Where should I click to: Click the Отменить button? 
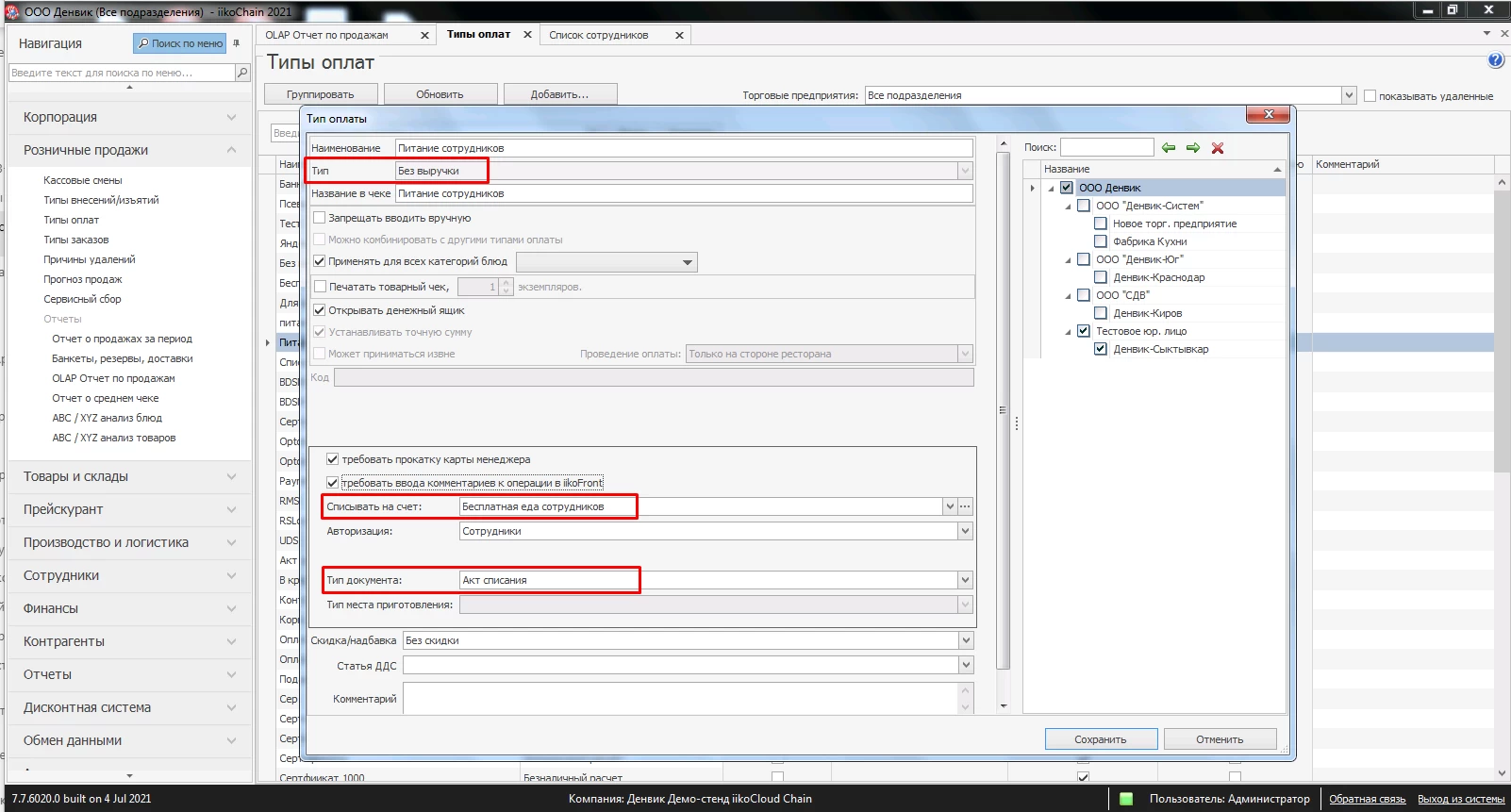(x=1220, y=739)
